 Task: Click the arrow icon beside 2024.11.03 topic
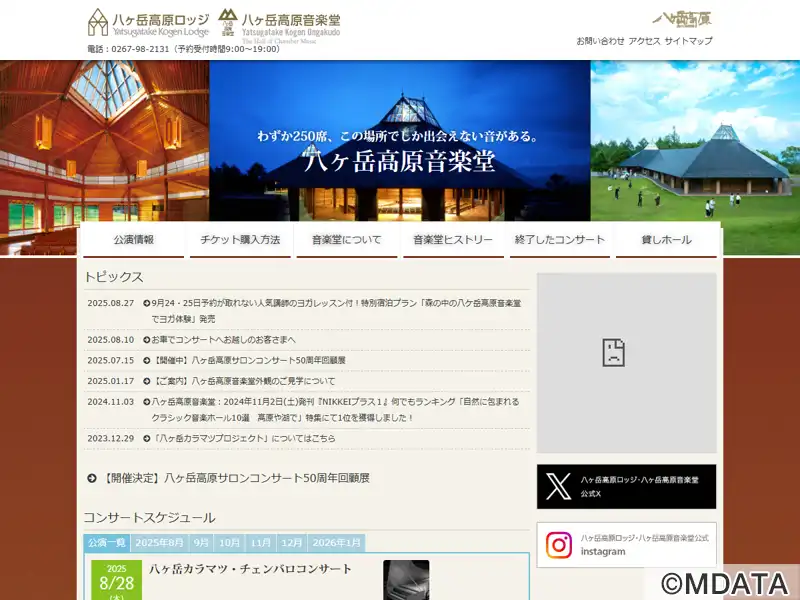click(147, 402)
